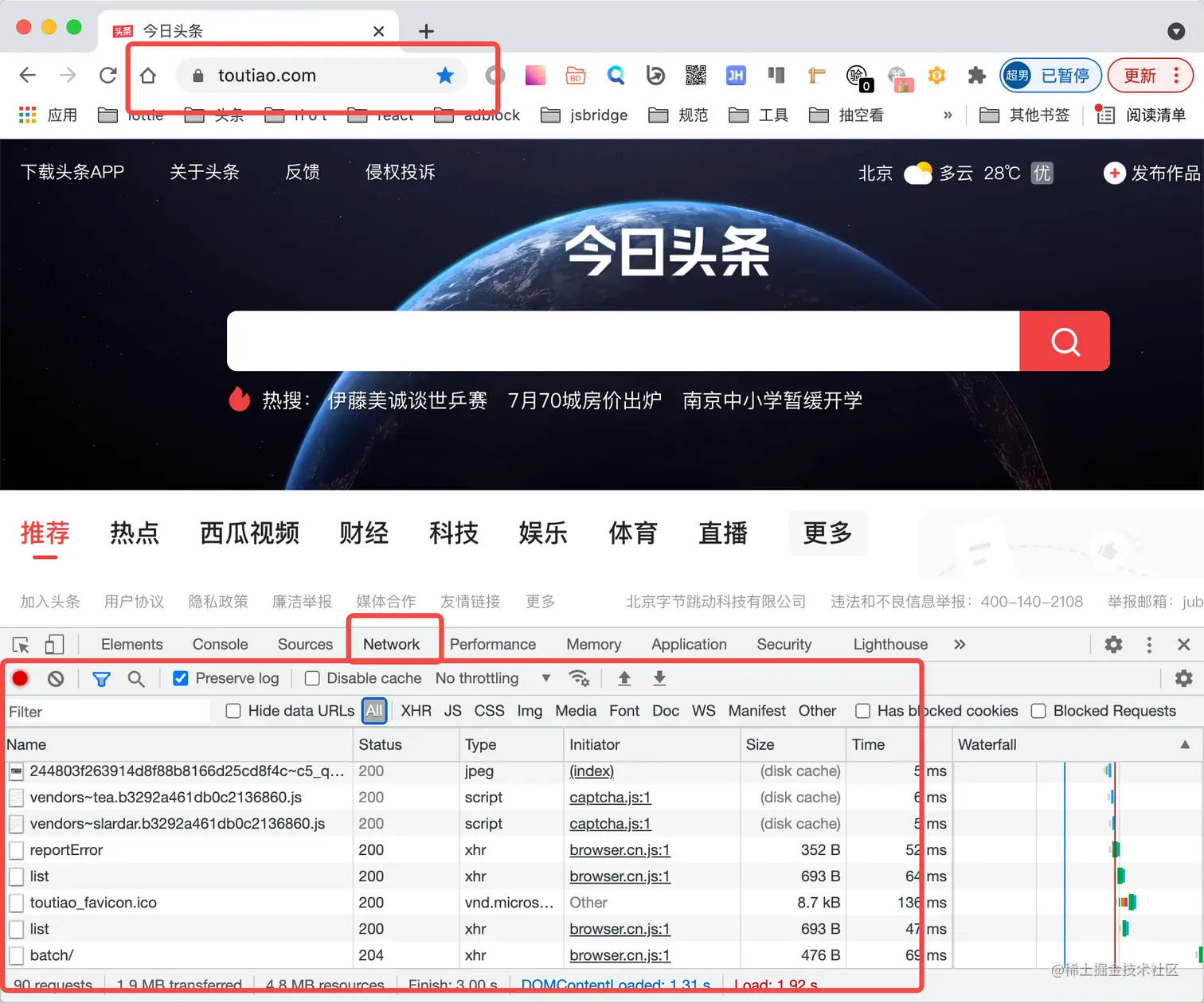Import a HAR file
Image resolution: width=1204 pixels, height=1003 pixels.
tap(624, 678)
